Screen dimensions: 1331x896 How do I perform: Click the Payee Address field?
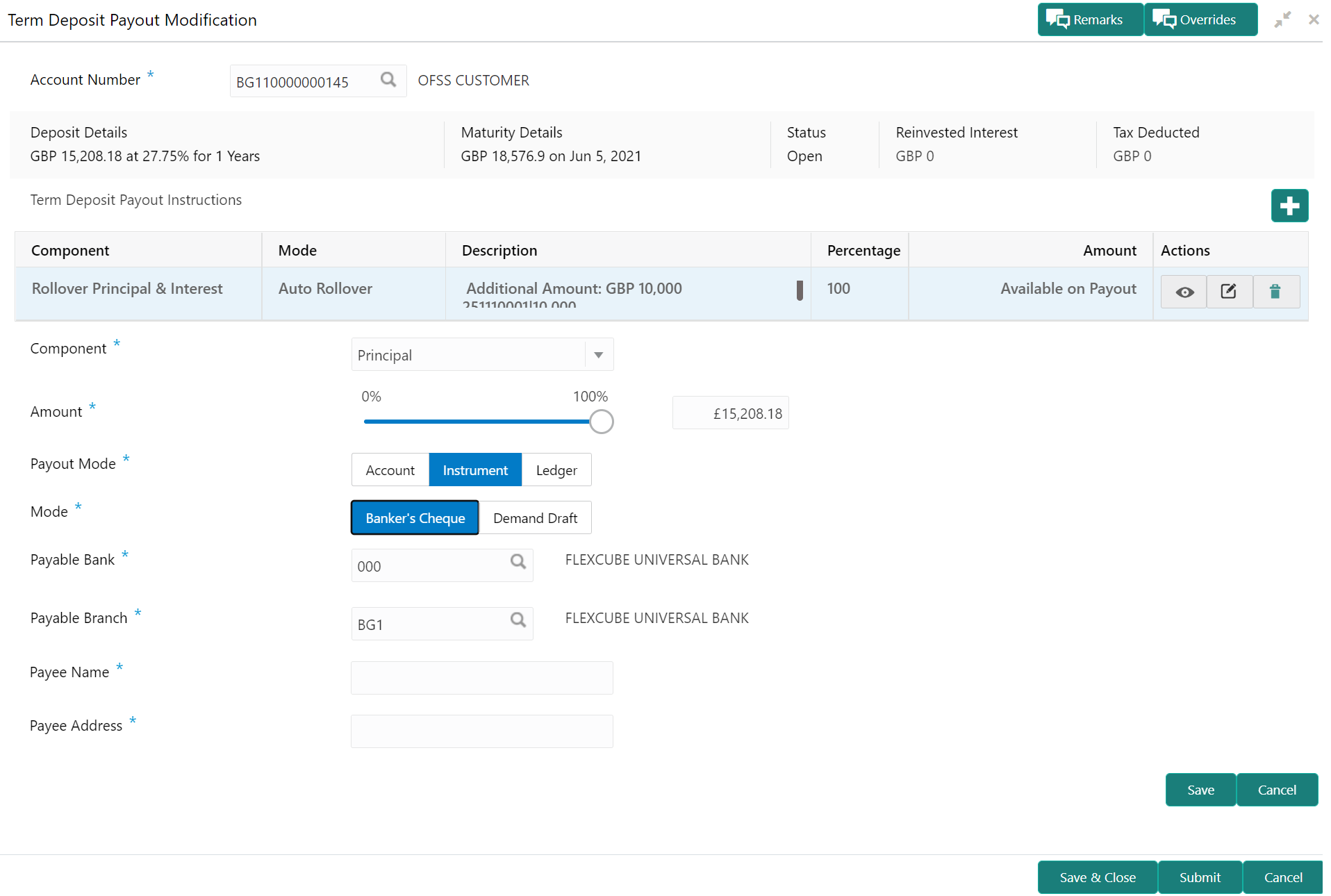pos(482,731)
